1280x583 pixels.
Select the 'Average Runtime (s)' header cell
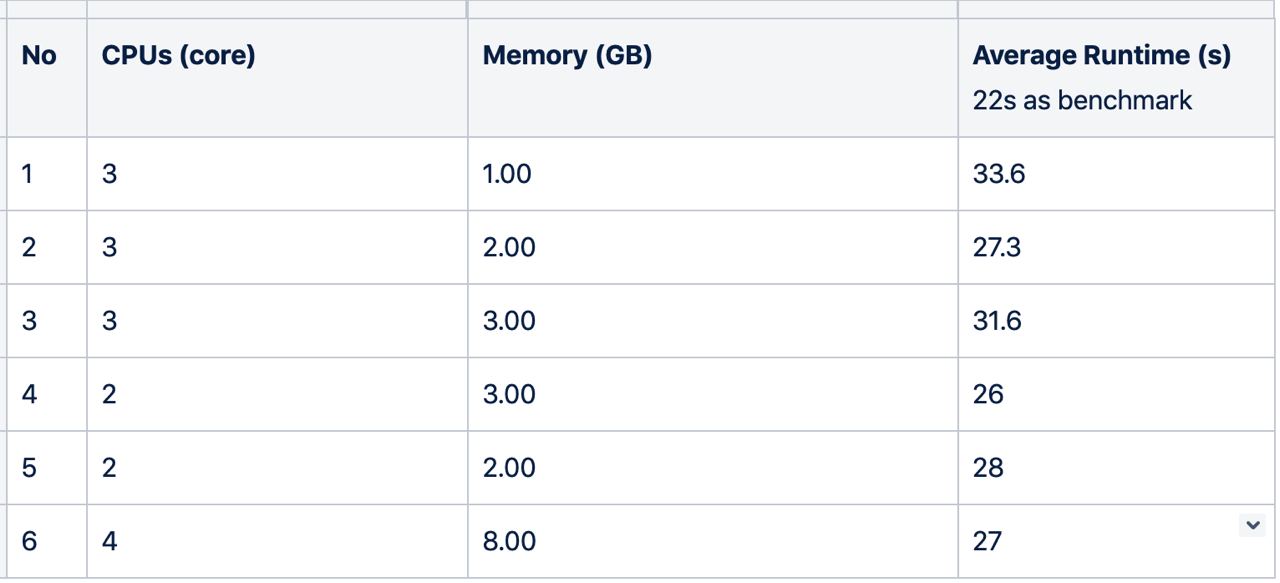[1116, 78]
